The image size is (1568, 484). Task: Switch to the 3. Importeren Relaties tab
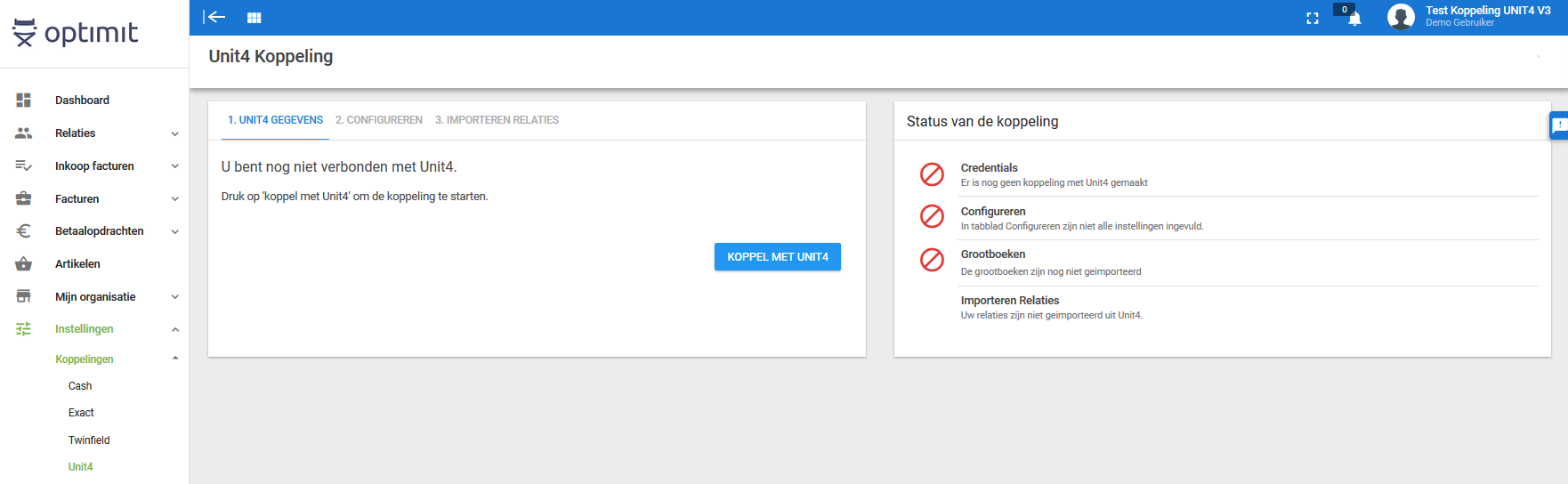(497, 120)
